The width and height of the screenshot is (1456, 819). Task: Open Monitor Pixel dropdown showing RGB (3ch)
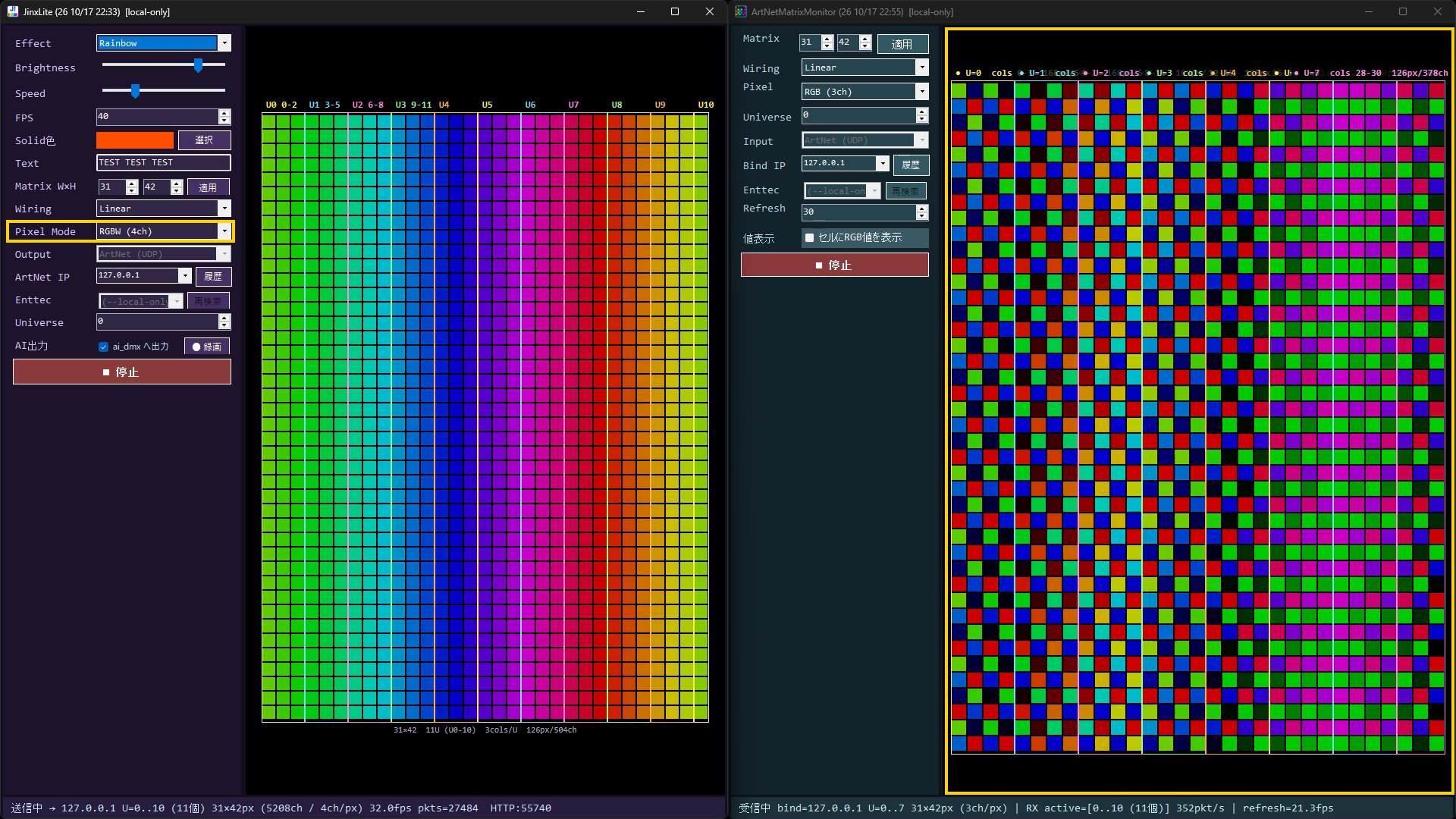tap(864, 92)
